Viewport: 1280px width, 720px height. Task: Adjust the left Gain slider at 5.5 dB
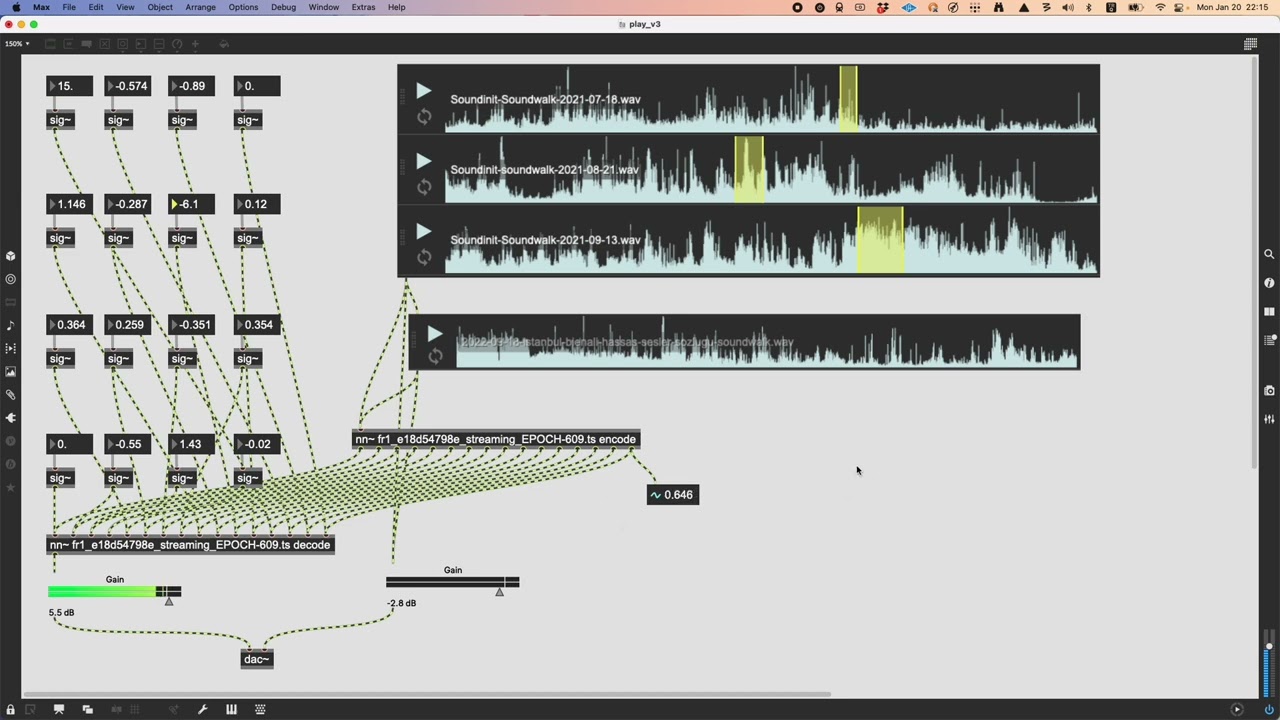[x=115, y=592]
